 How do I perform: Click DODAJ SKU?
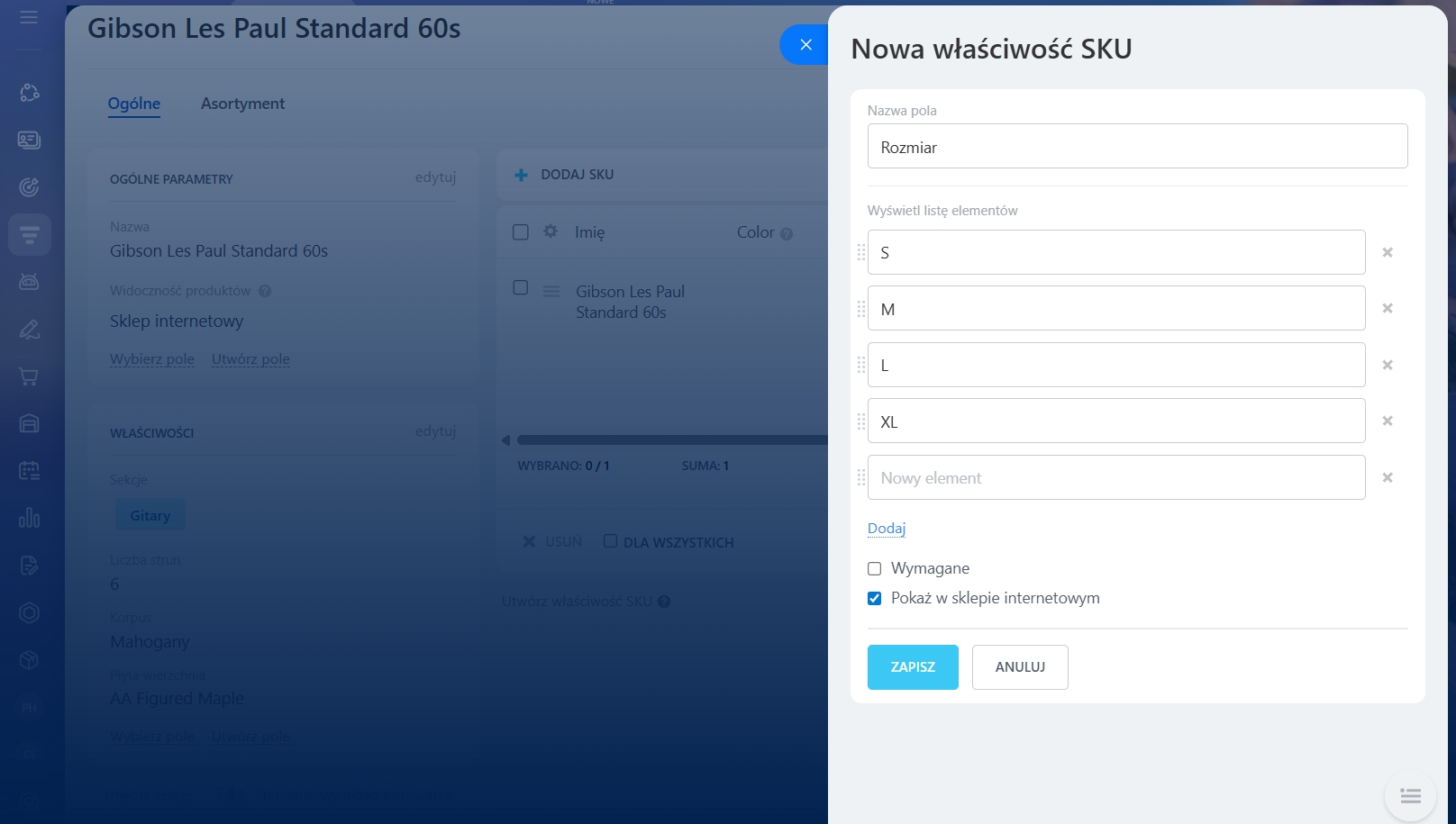coord(577,175)
